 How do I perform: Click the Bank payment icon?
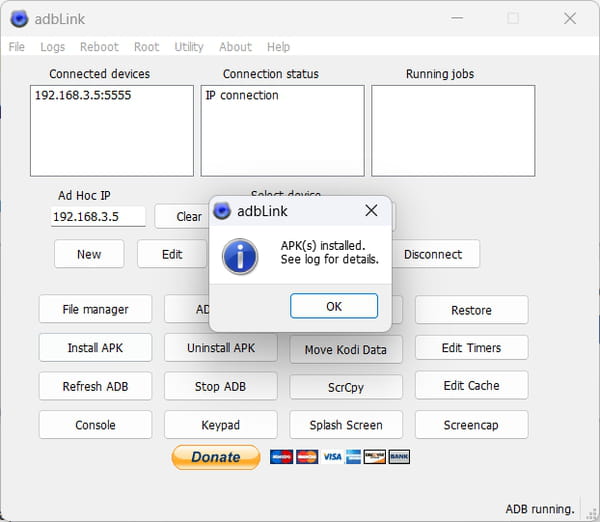point(399,457)
